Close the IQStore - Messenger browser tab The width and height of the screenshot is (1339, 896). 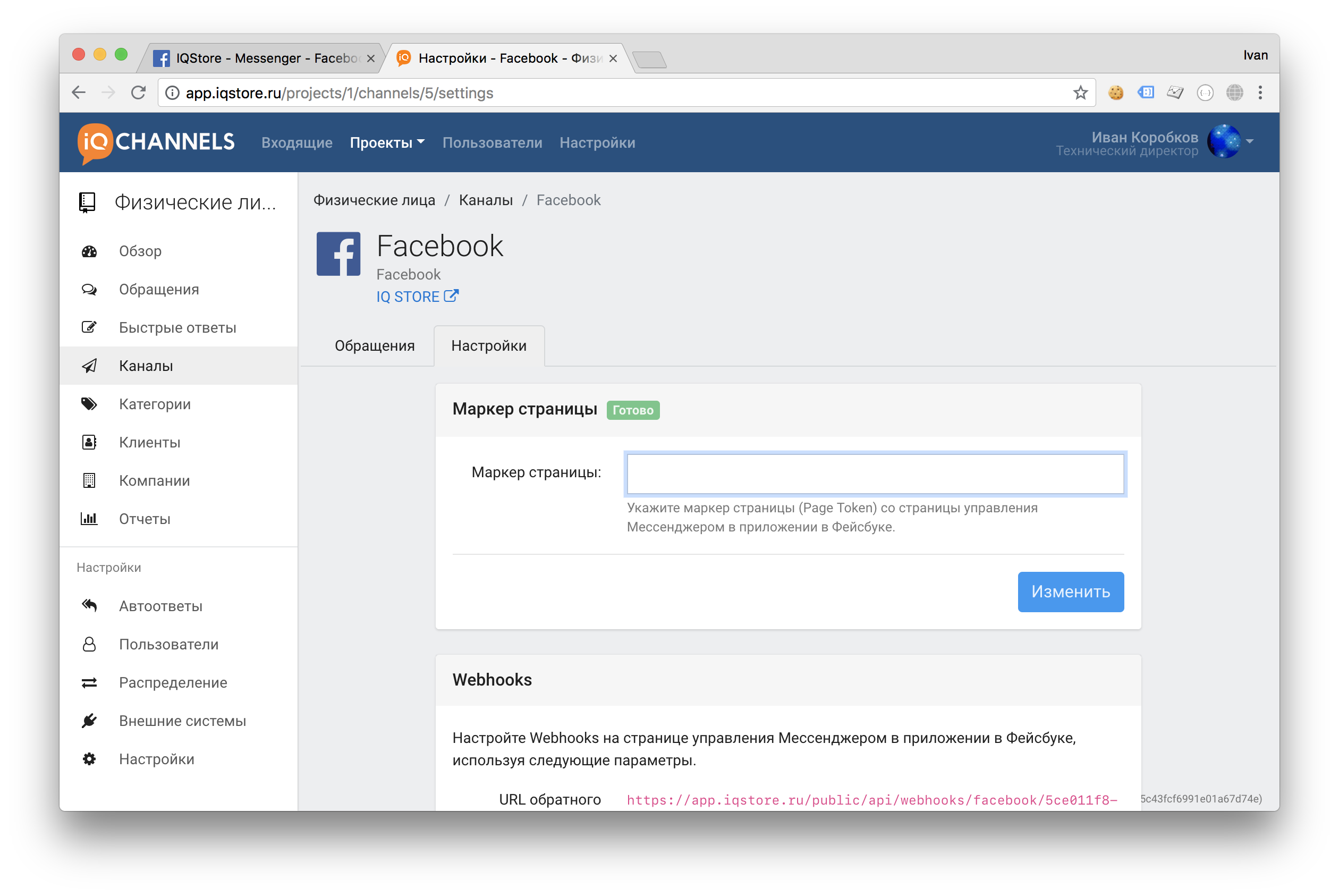click(x=371, y=58)
